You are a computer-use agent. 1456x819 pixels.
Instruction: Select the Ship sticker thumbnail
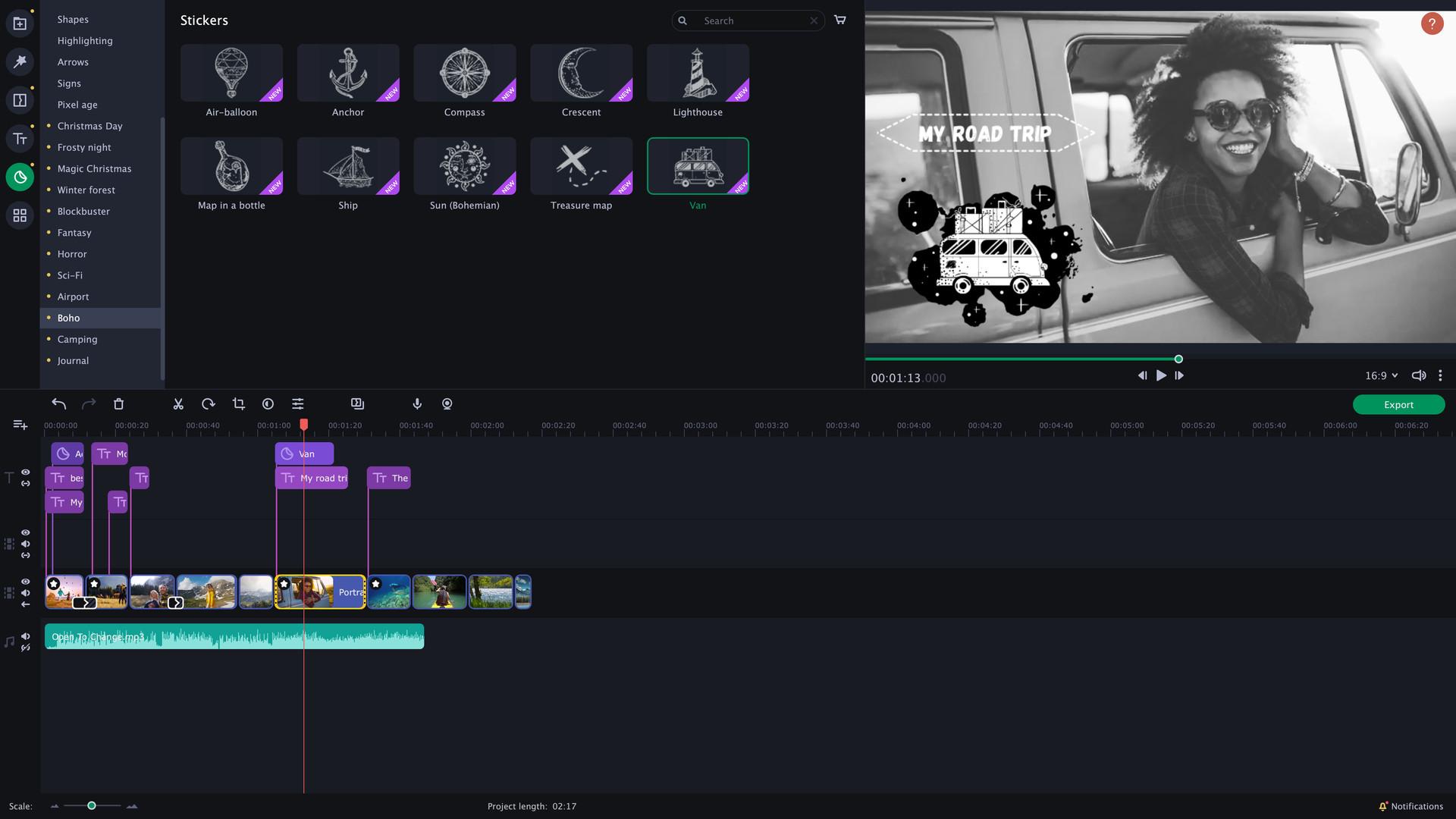pos(348,165)
